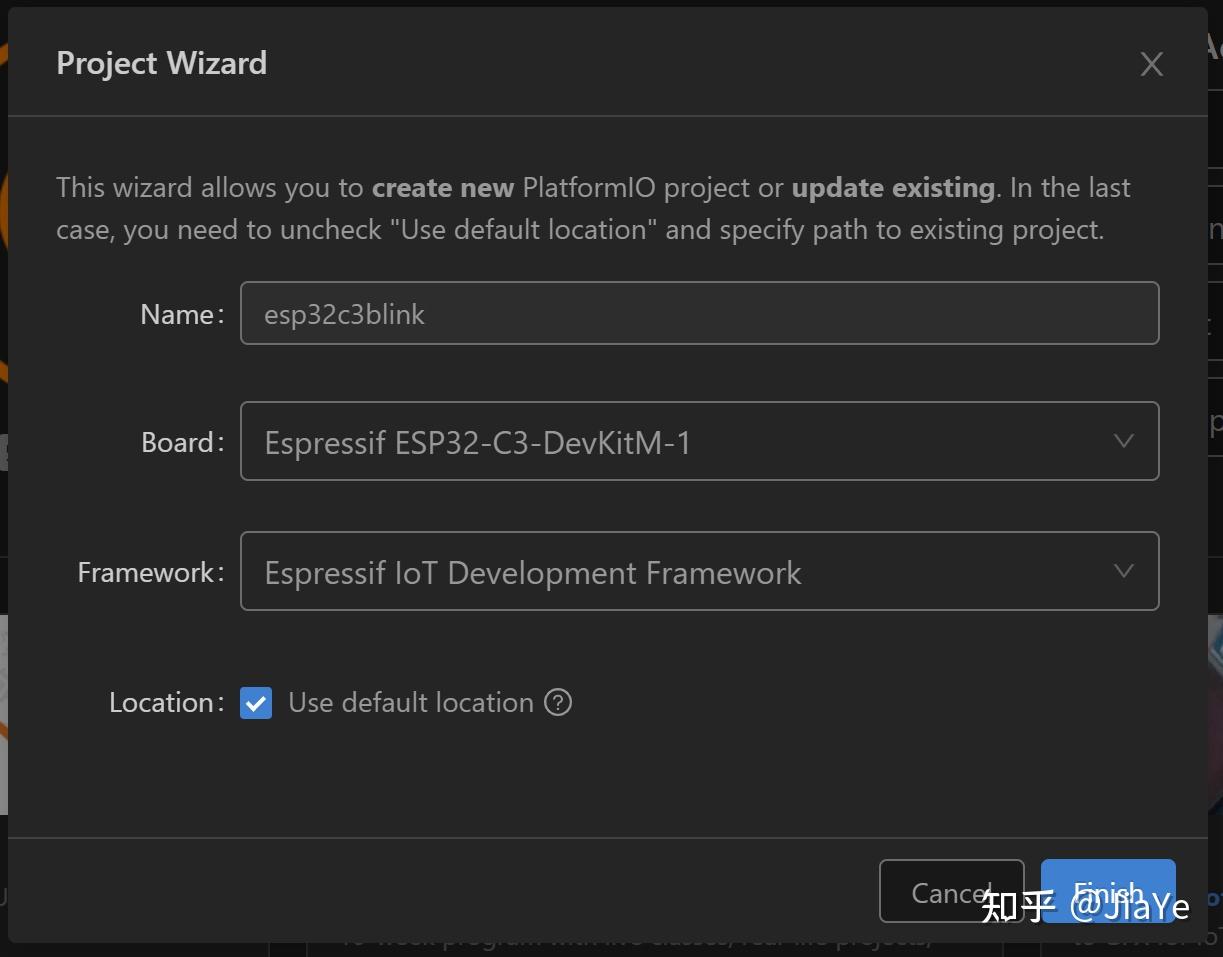Click the description's second line about default location

click(580, 230)
